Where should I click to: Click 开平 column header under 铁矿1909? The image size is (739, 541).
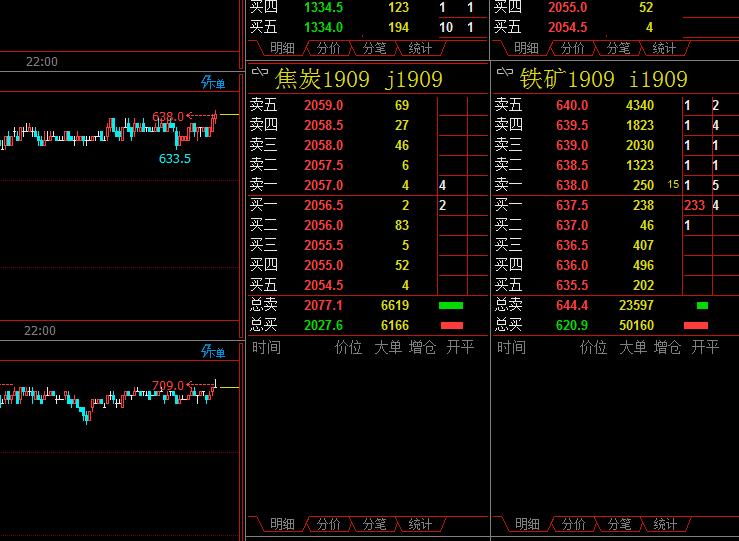tap(704, 347)
